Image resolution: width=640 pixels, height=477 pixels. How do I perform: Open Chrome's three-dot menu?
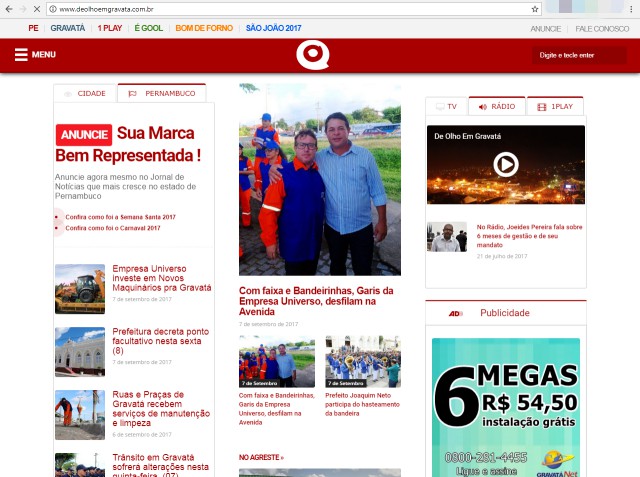coord(631,9)
